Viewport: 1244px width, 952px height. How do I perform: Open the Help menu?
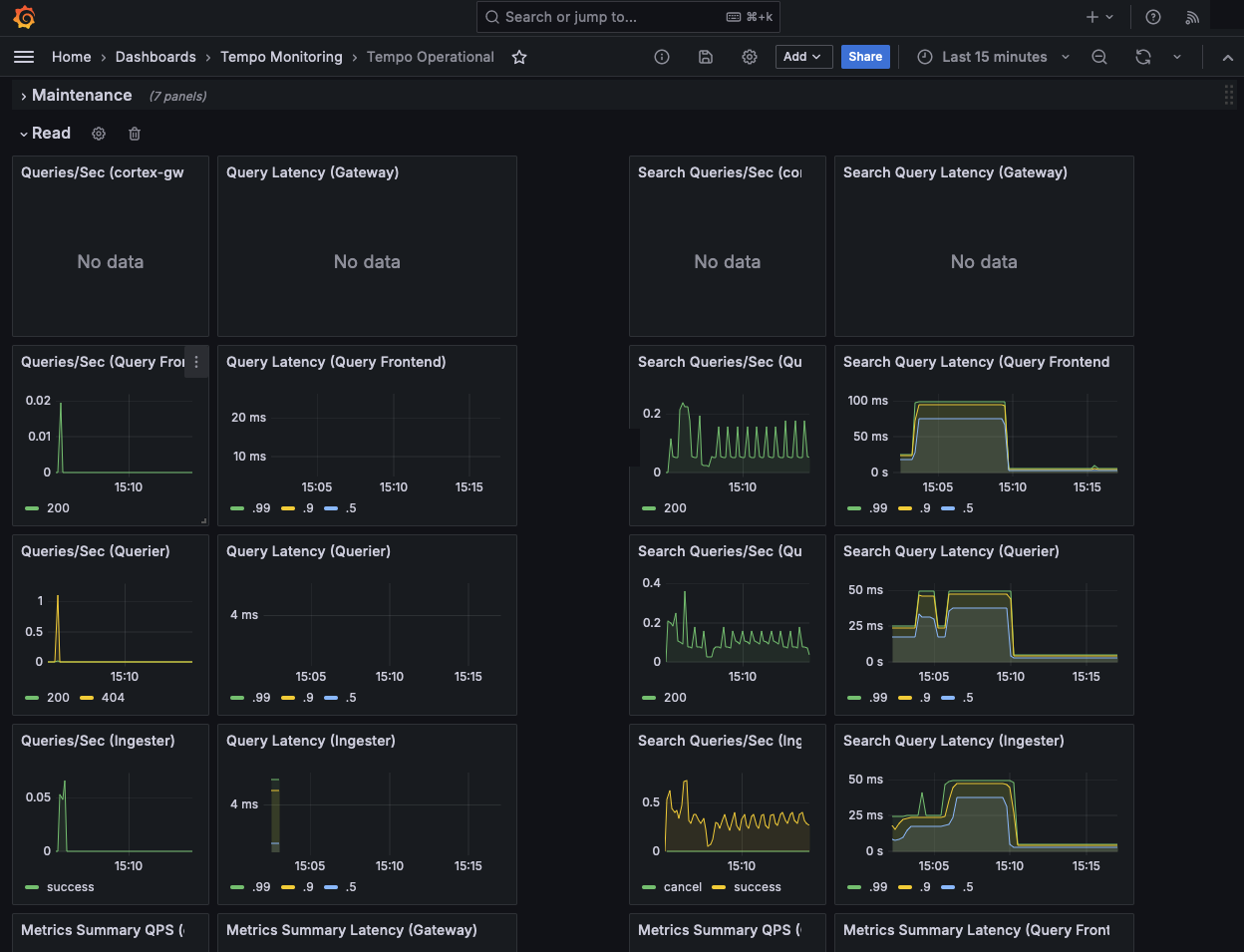pos(1152,16)
